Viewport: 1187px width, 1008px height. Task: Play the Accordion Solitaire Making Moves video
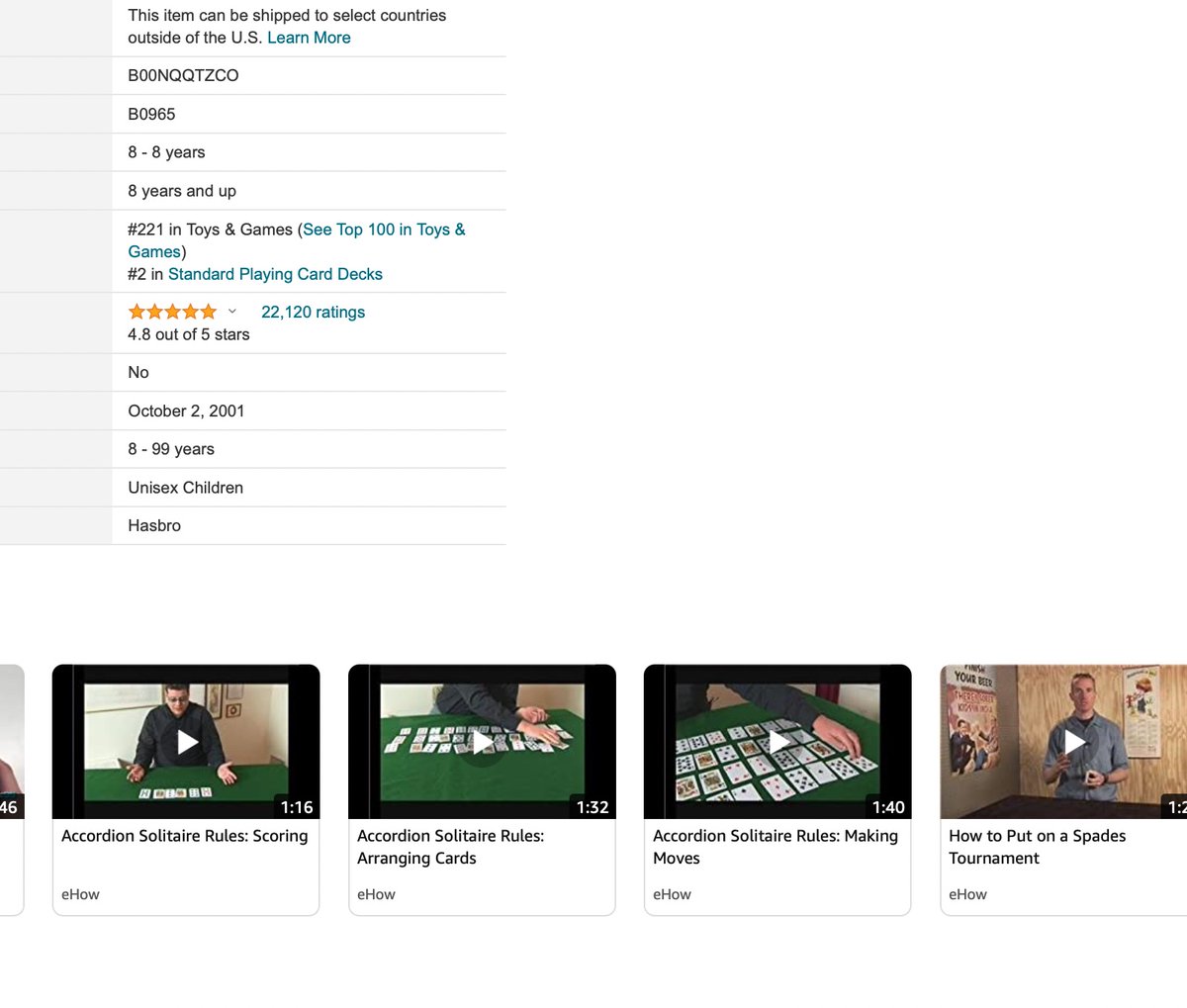point(778,742)
